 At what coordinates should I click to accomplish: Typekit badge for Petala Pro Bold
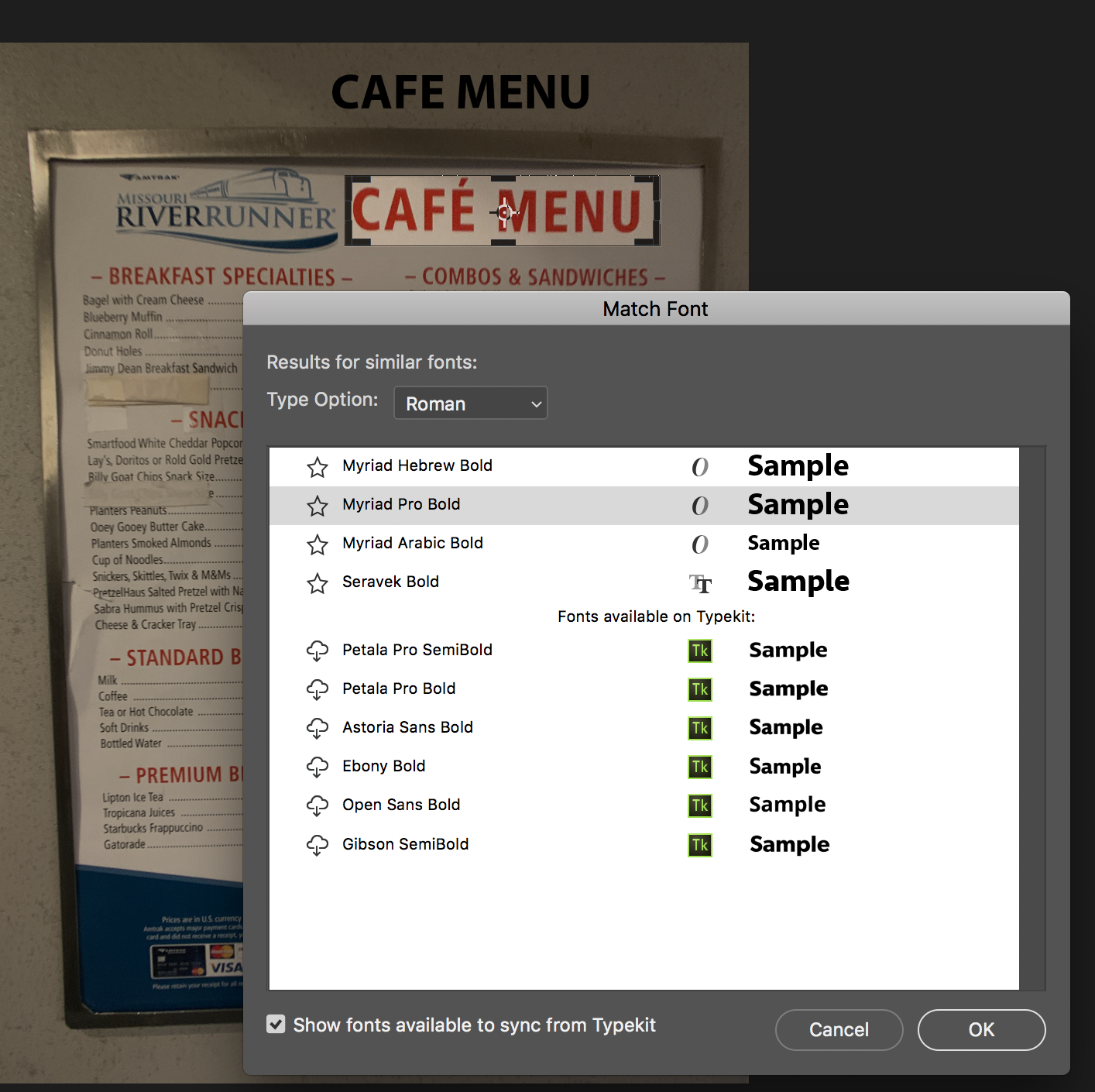(700, 689)
